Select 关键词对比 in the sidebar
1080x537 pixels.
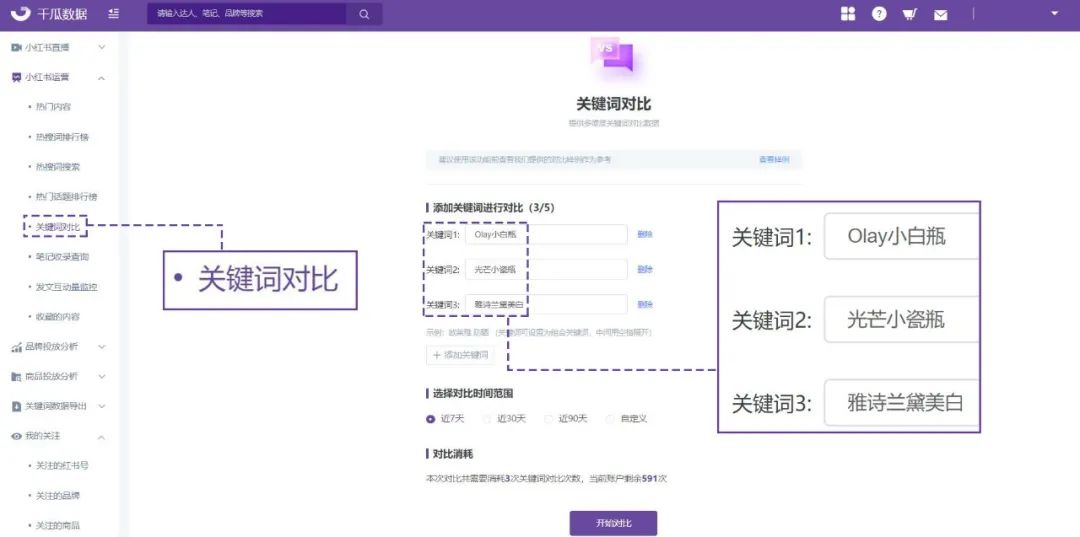click(x=58, y=227)
